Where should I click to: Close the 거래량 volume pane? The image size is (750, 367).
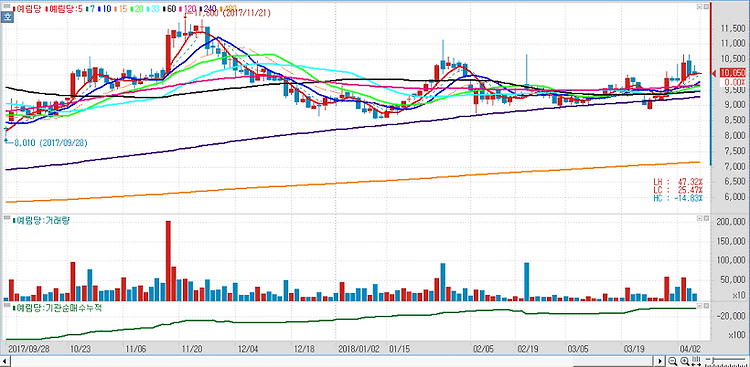tap(706, 218)
